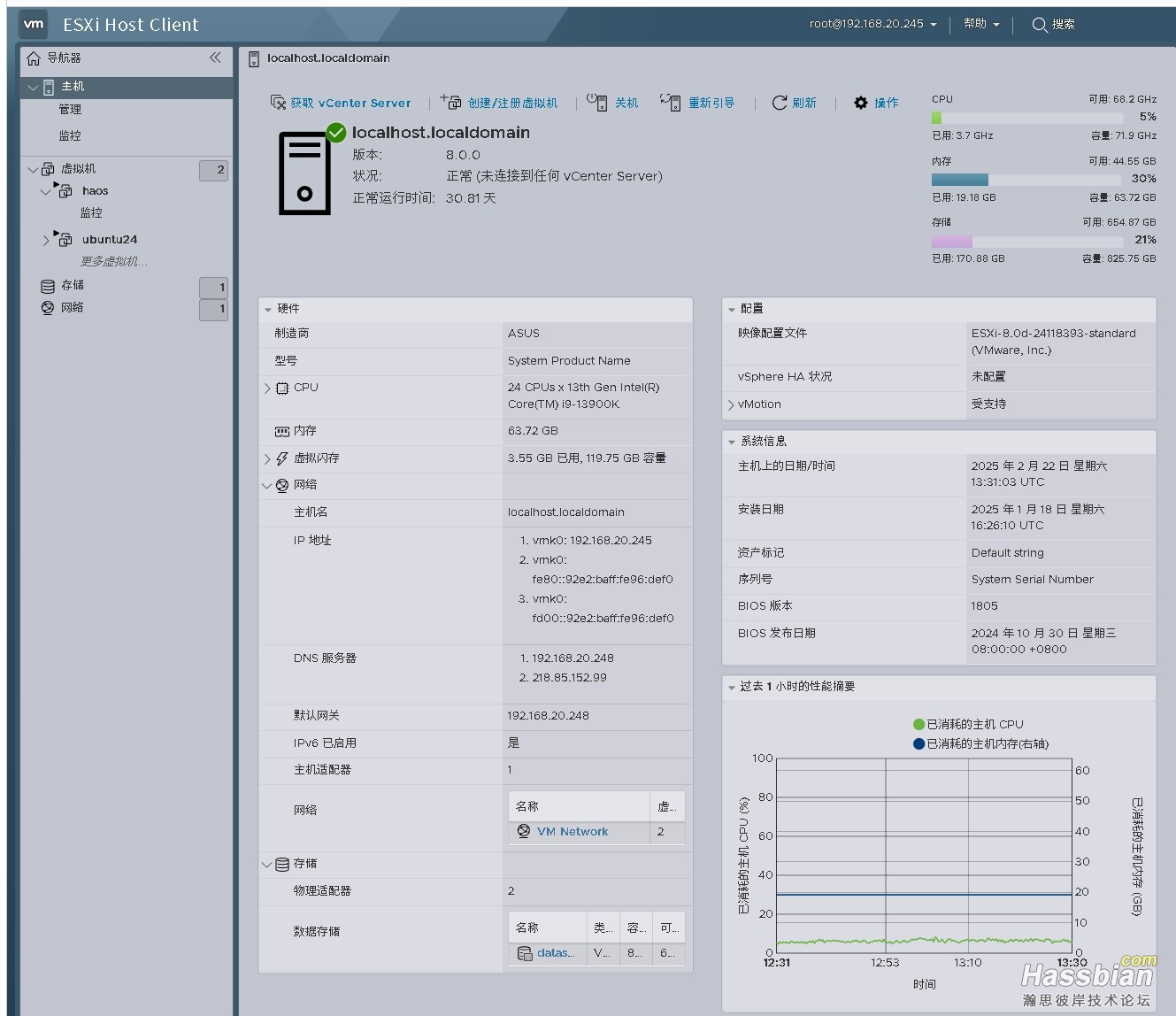
Task: Collapse the haos VM node
Action: [x=46, y=191]
